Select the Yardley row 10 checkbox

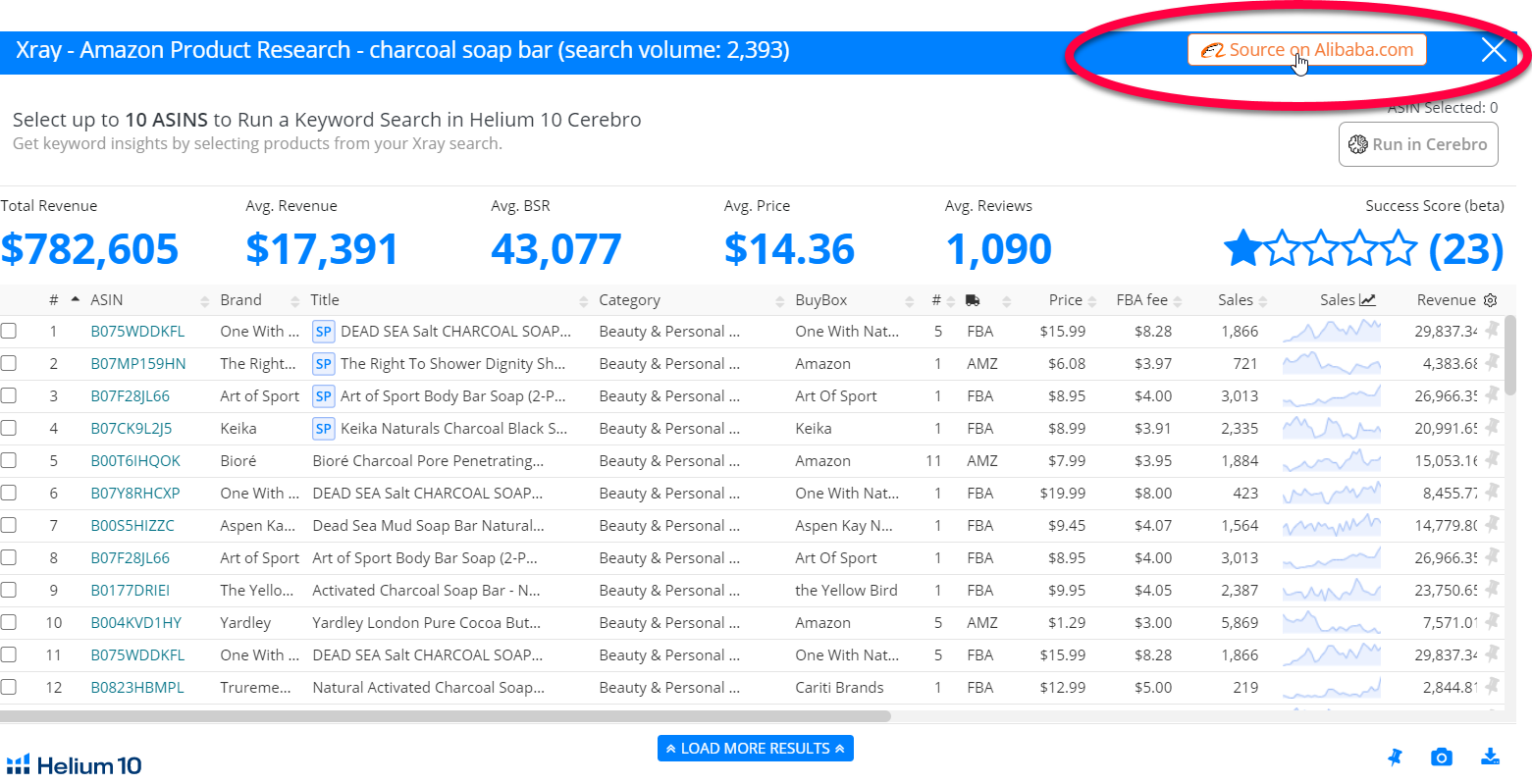pos(9,623)
